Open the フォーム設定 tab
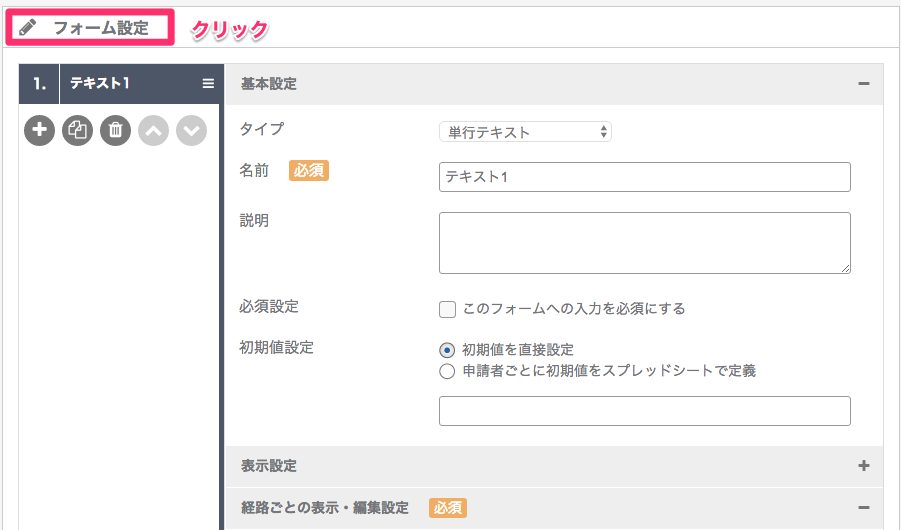Viewport: 901px width, 530px height. click(90, 28)
